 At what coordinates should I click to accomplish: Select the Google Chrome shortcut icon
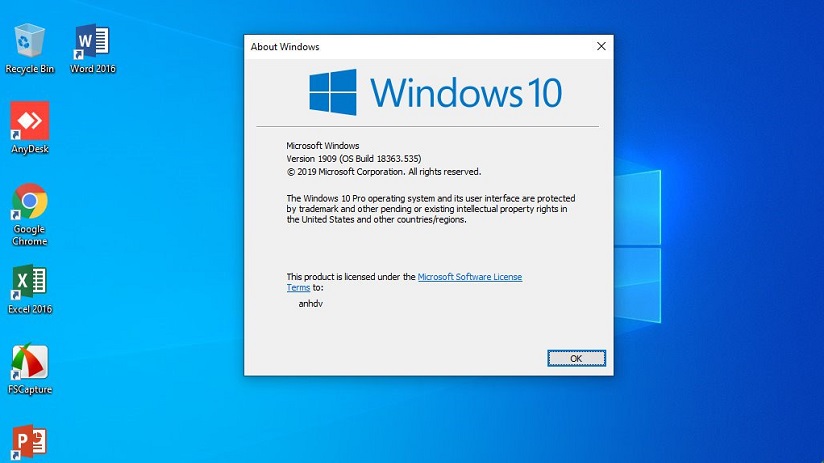(29, 202)
